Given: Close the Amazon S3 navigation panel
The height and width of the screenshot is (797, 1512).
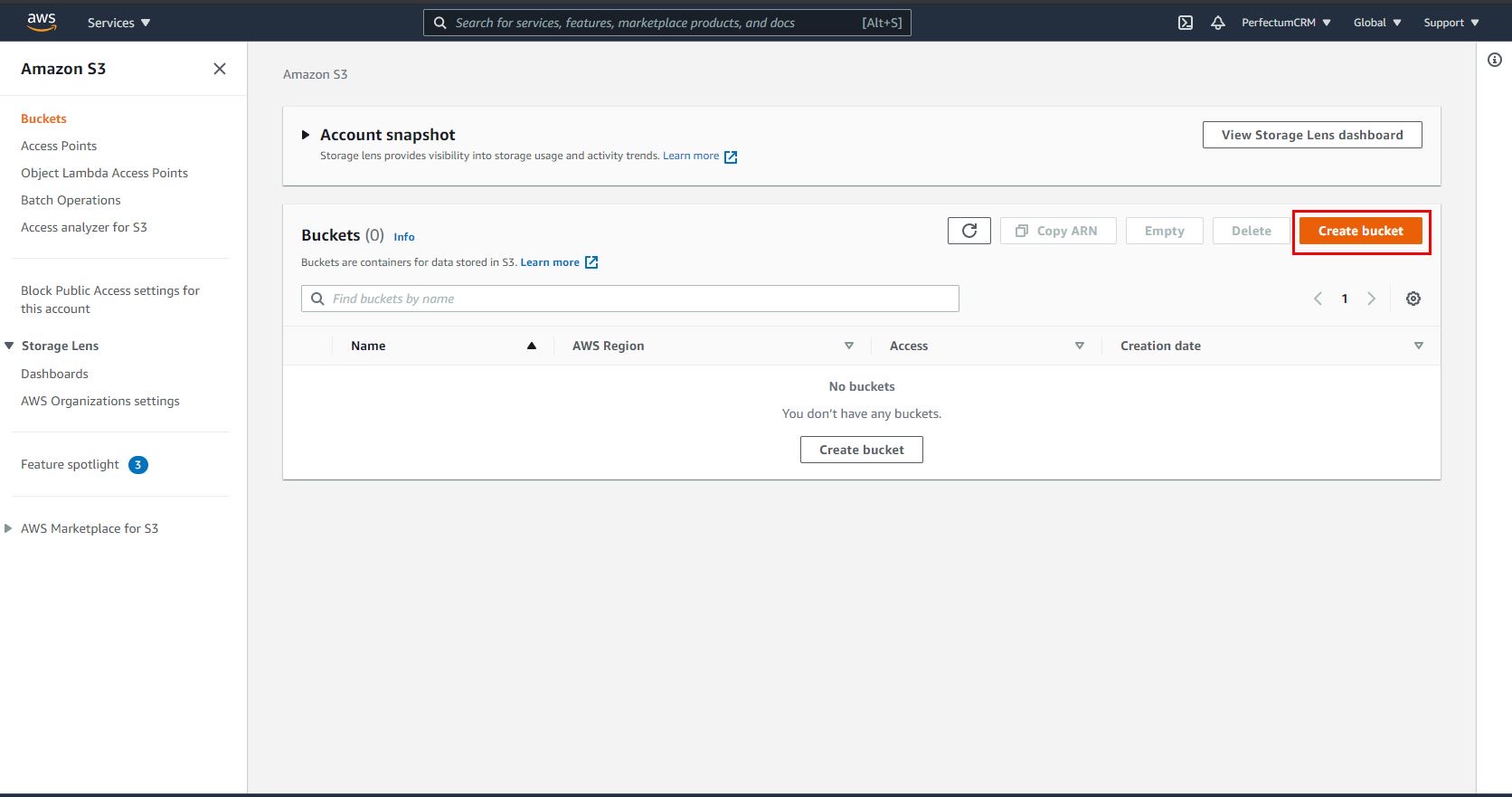Looking at the screenshot, I should pos(220,69).
